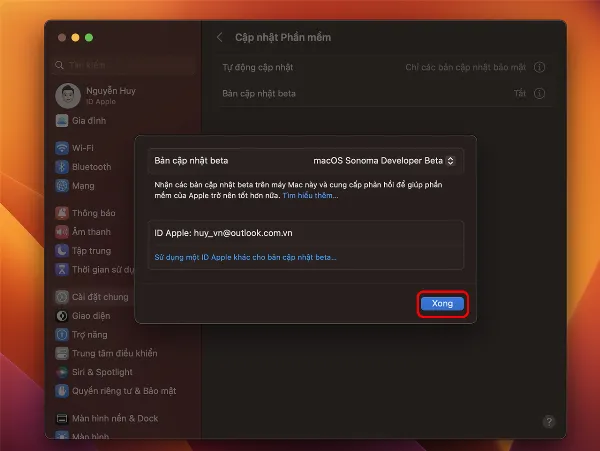The width and height of the screenshot is (600, 451).
Task: Open Trợ năng accessibility icon
Action: coord(62,335)
